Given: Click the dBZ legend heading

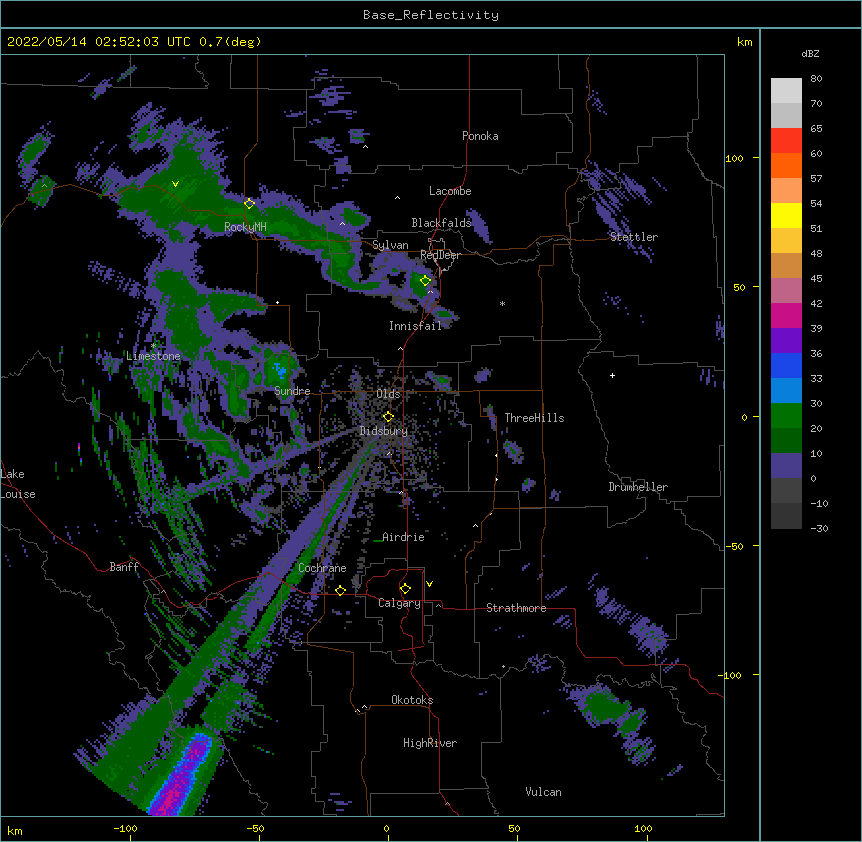Looking at the screenshot, I should pyautogui.click(x=810, y=54).
